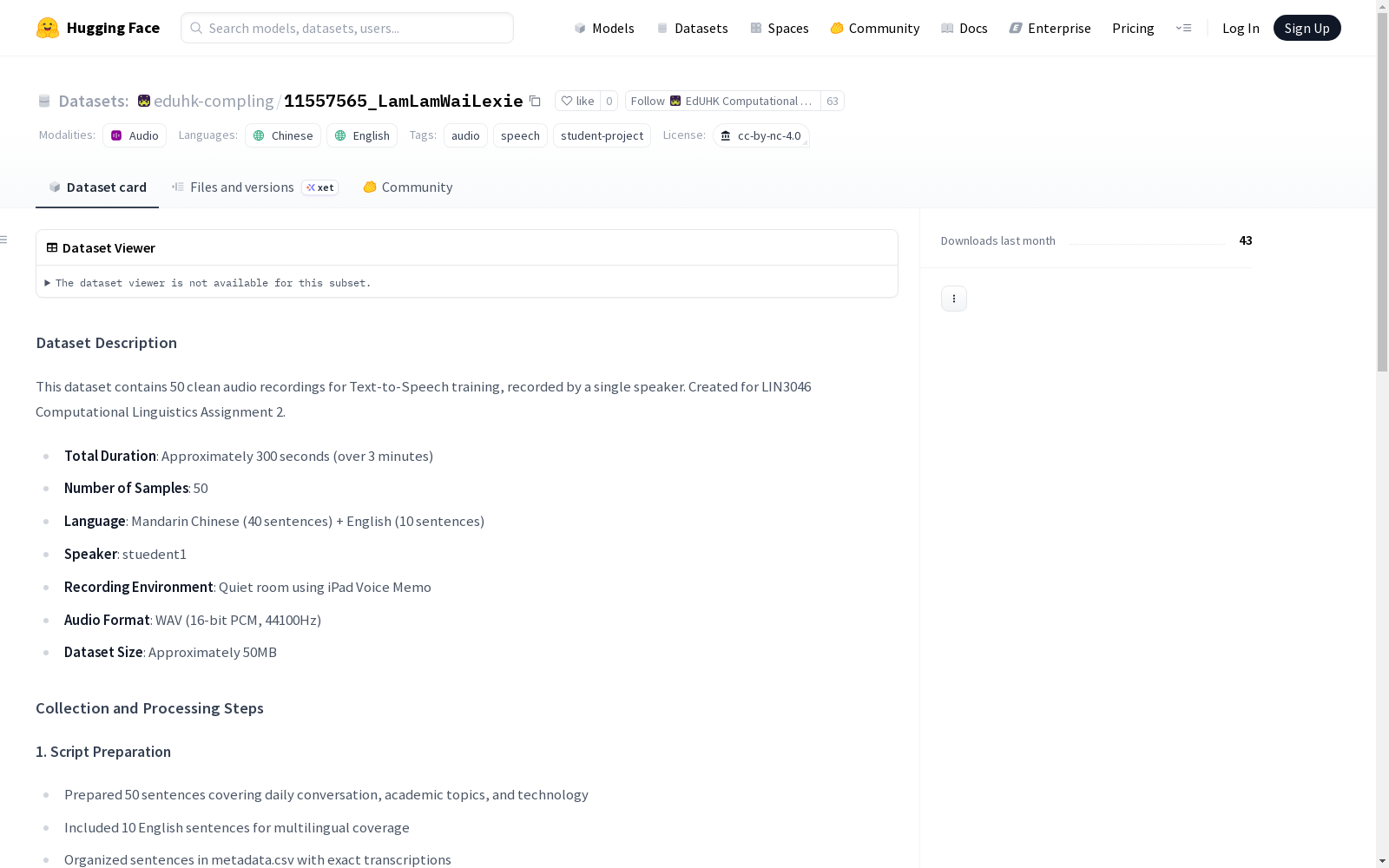Click the student-project tag

coord(602,135)
